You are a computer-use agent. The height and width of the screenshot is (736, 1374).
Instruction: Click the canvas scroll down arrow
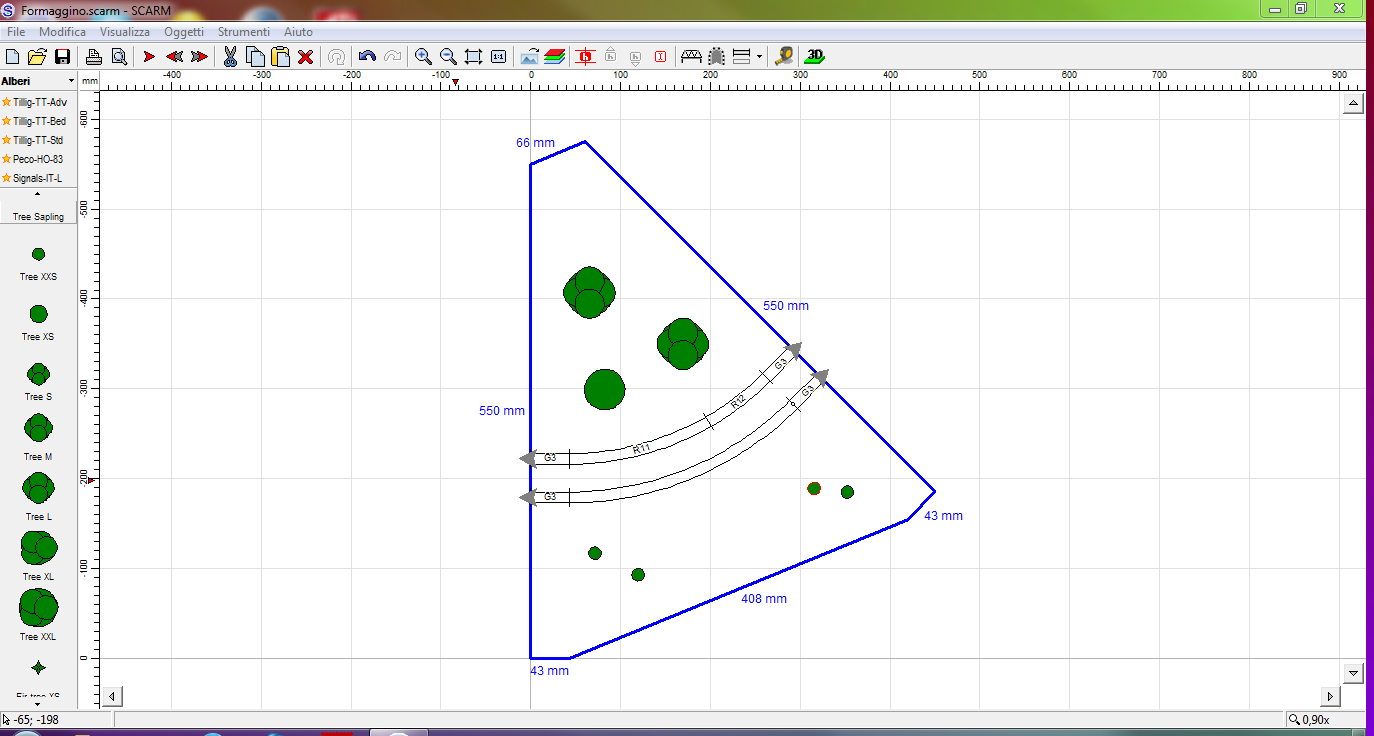(x=1354, y=673)
